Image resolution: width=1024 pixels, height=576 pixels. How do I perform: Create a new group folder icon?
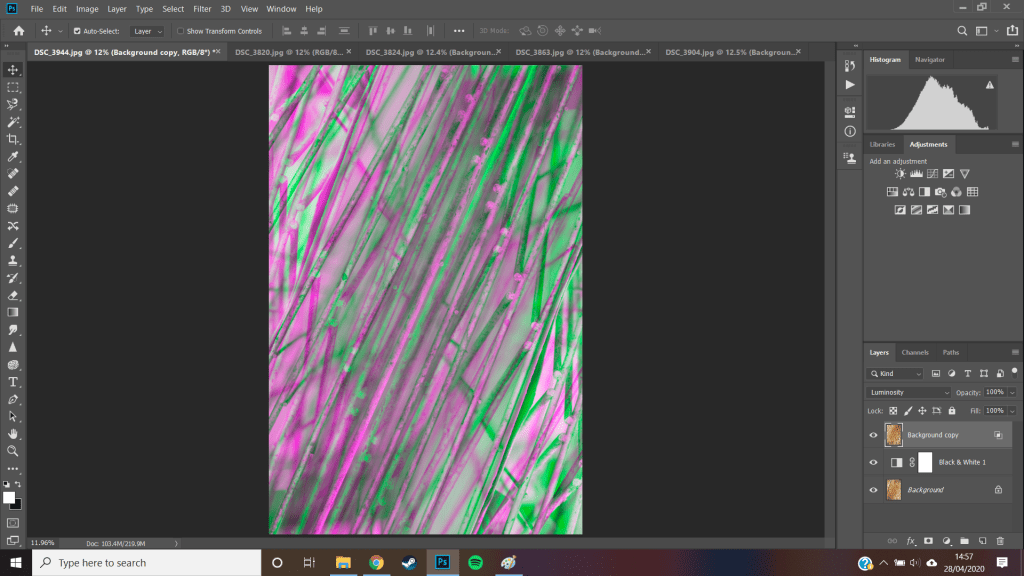pos(964,541)
